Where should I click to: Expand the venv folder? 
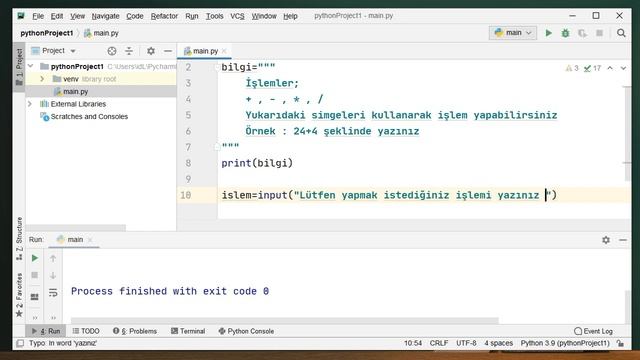[x=42, y=79]
